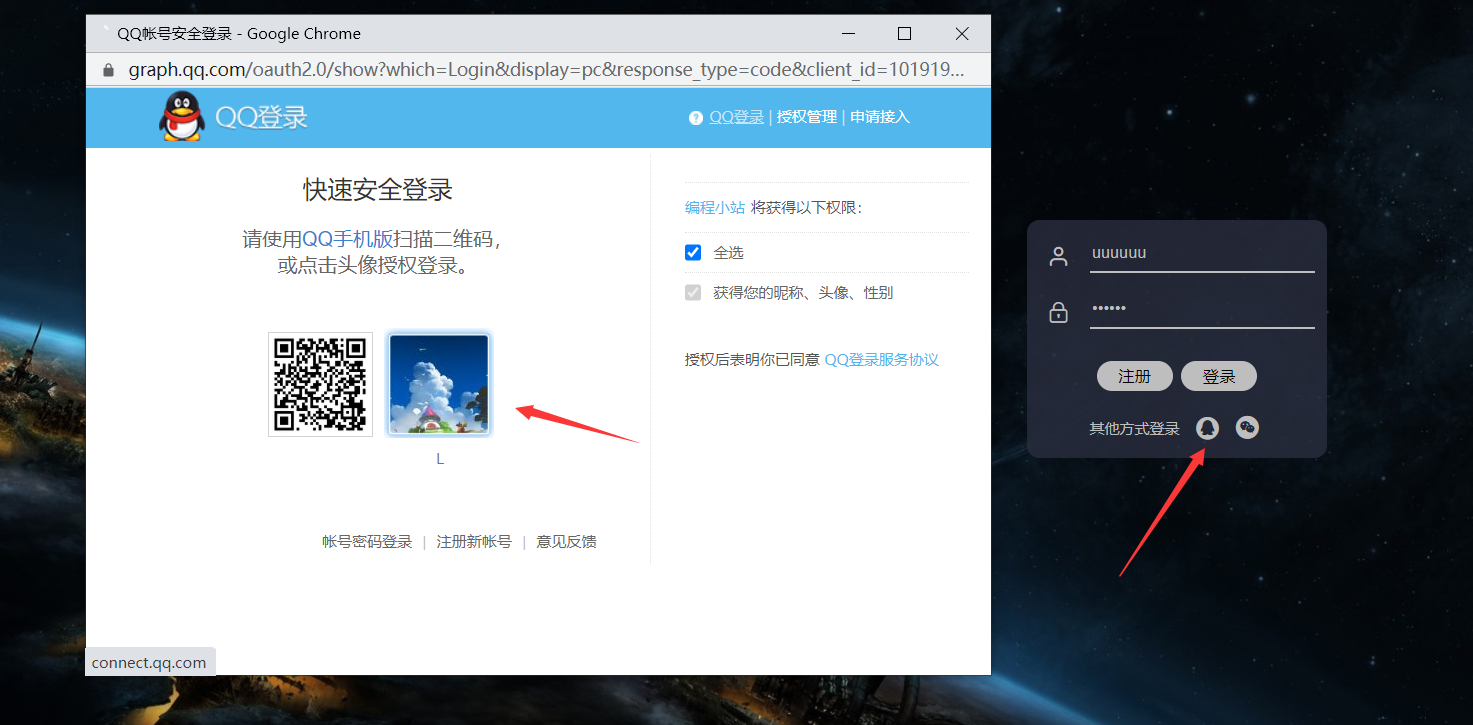The width and height of the screenshot is (1473, 725).
Task: Click the user icon beside username field
Action: click(1058, 256)
